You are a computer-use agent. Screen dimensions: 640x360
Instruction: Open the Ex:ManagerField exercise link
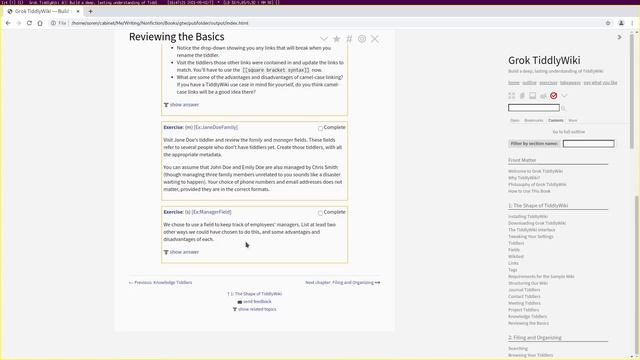(211, 212)
